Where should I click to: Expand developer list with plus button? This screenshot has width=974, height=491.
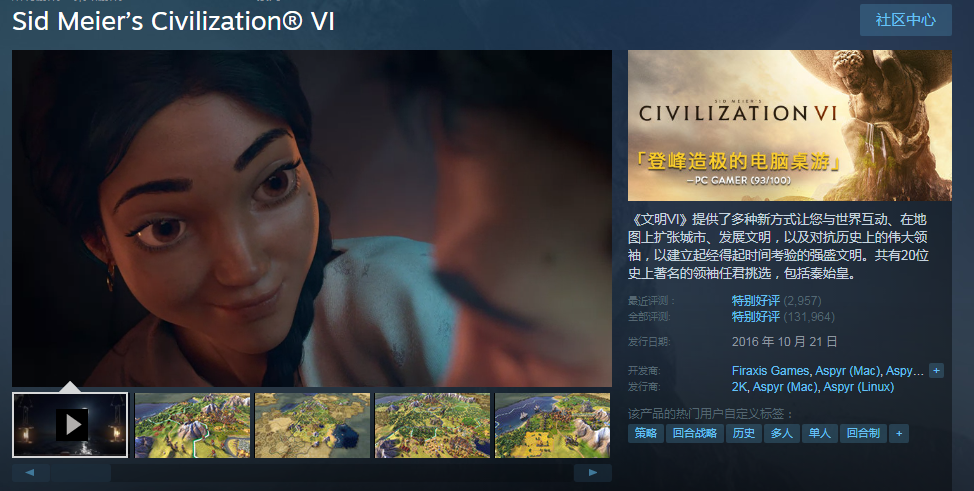(936, 370)
